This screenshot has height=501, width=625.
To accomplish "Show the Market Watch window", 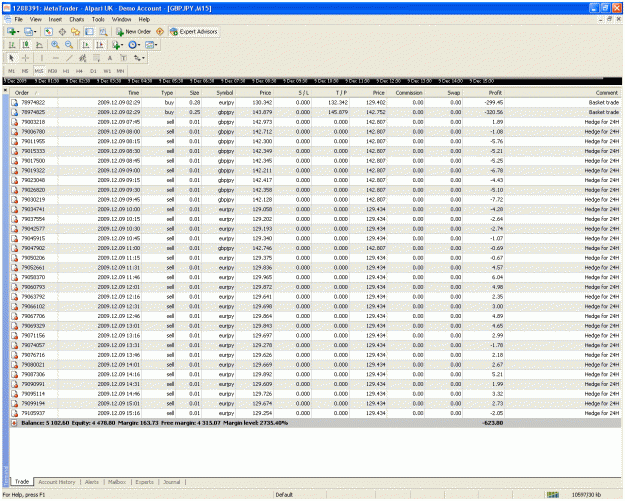I will pos(49,31).
